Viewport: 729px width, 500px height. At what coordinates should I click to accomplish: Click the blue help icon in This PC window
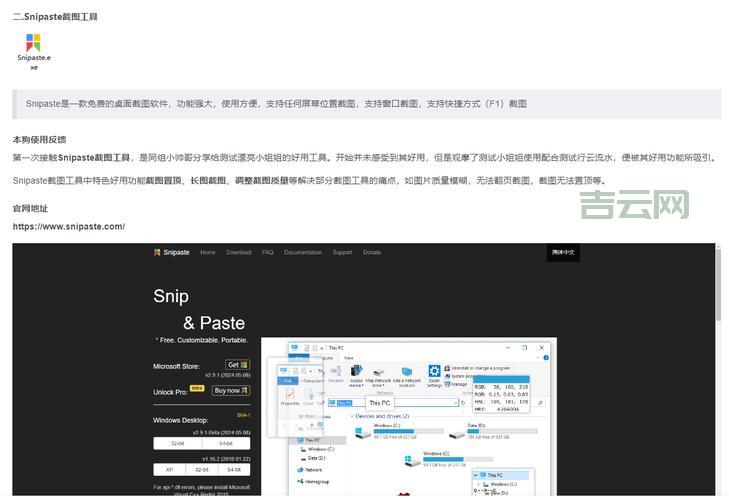click(x=546, y=358)
